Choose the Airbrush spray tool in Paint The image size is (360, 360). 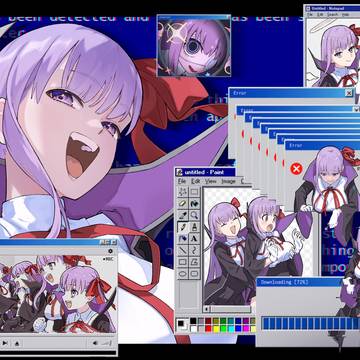[183, 239]
